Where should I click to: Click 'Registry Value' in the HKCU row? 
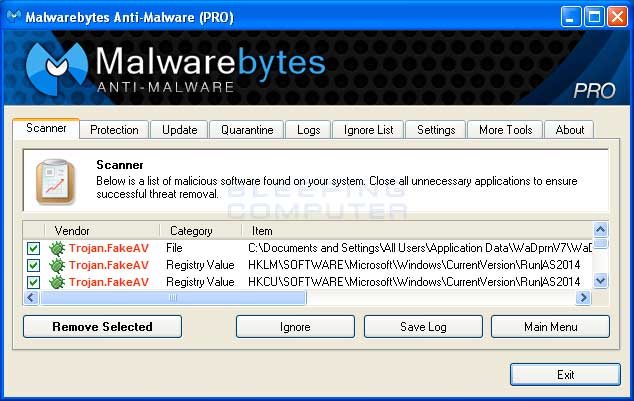pyautogui.click(x=200, y=282)
